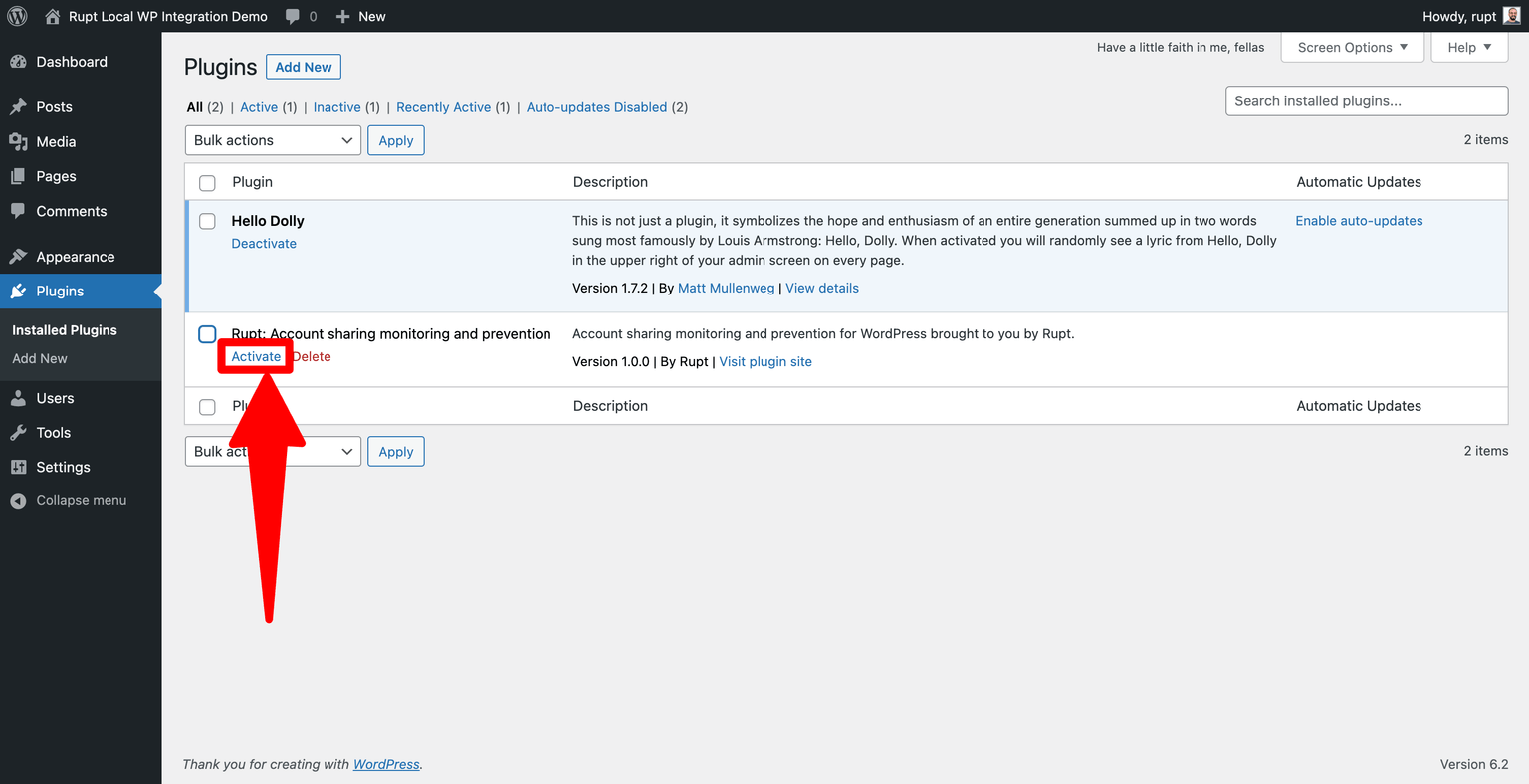Viewport: 1529px width, 784px height.
Task: Click Add New button beside Plugins title
Action: (304, 67)
